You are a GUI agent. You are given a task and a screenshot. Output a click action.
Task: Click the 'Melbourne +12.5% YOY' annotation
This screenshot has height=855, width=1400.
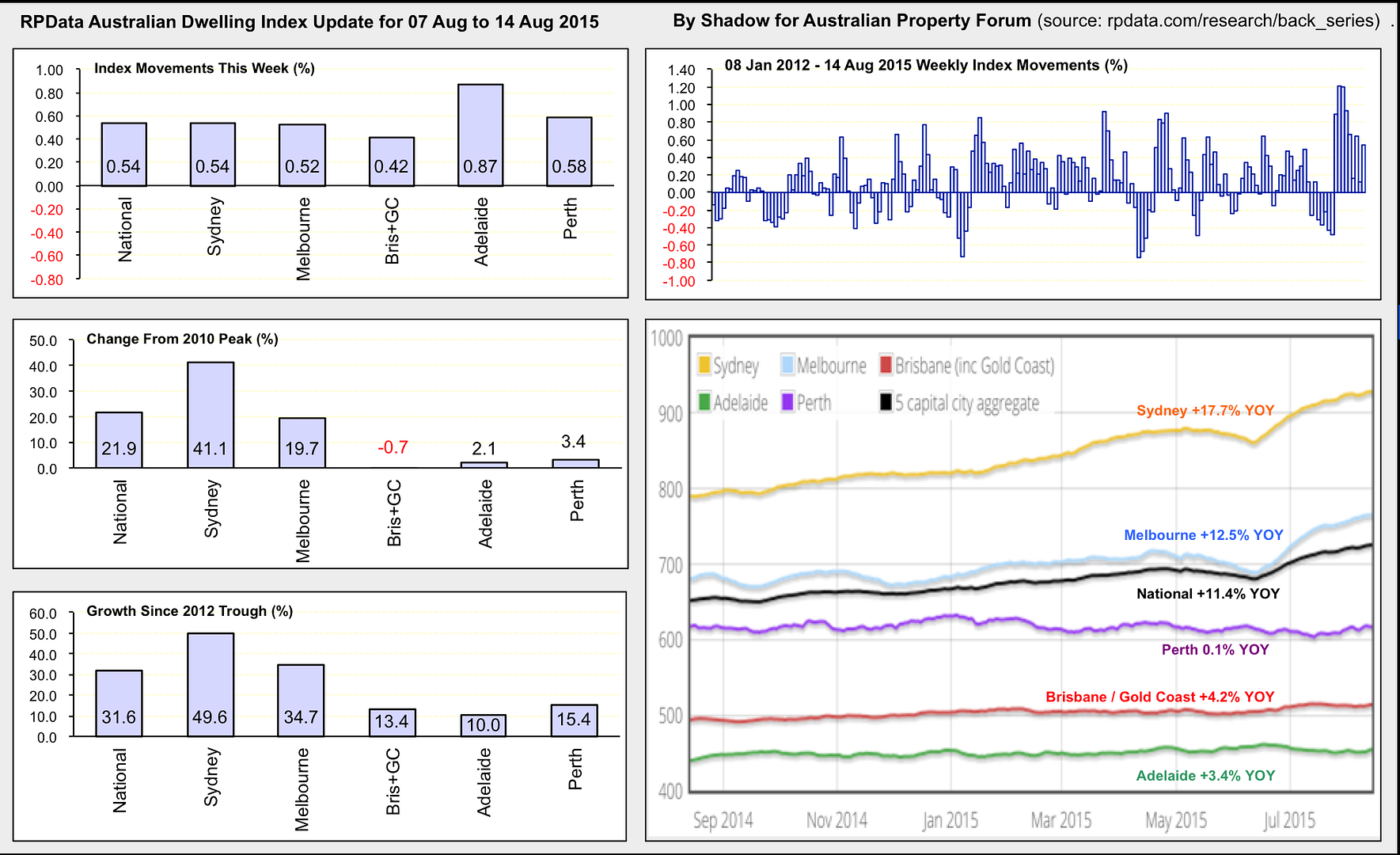click(1203, 535)
